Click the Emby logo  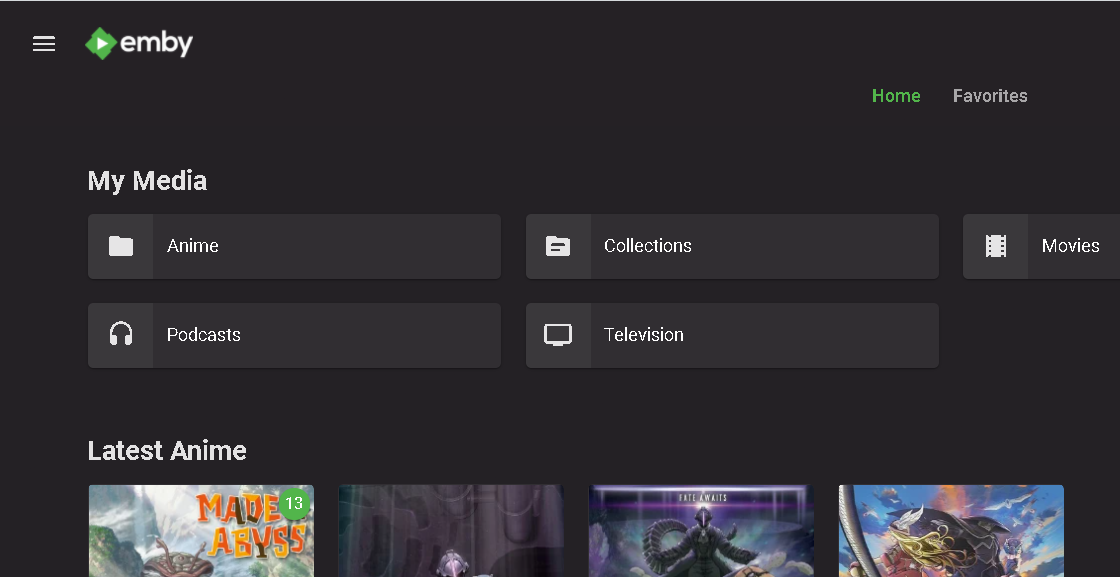click(x=139, y=43)
